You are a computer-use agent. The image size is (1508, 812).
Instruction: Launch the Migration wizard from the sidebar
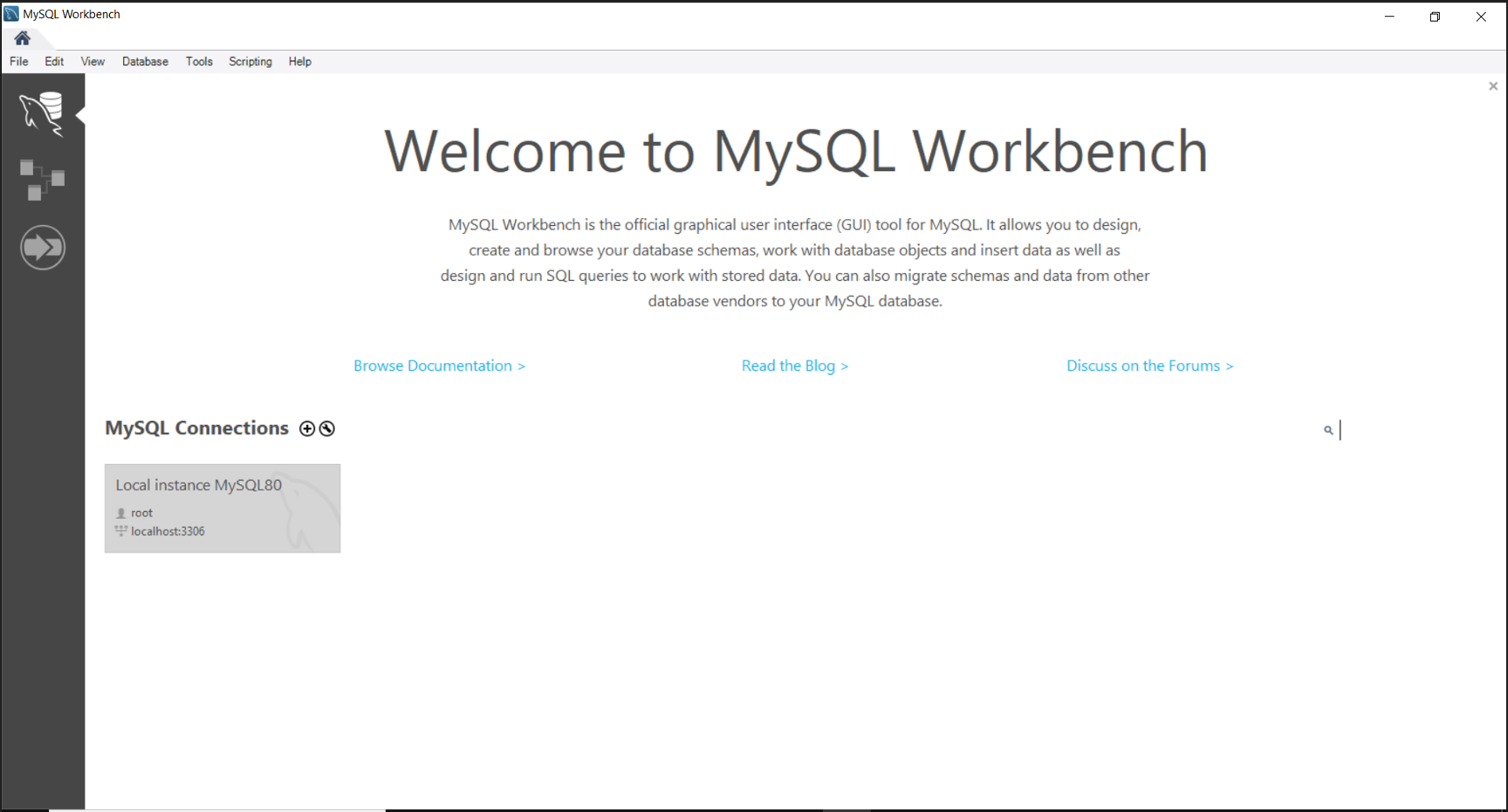(42, 247)
